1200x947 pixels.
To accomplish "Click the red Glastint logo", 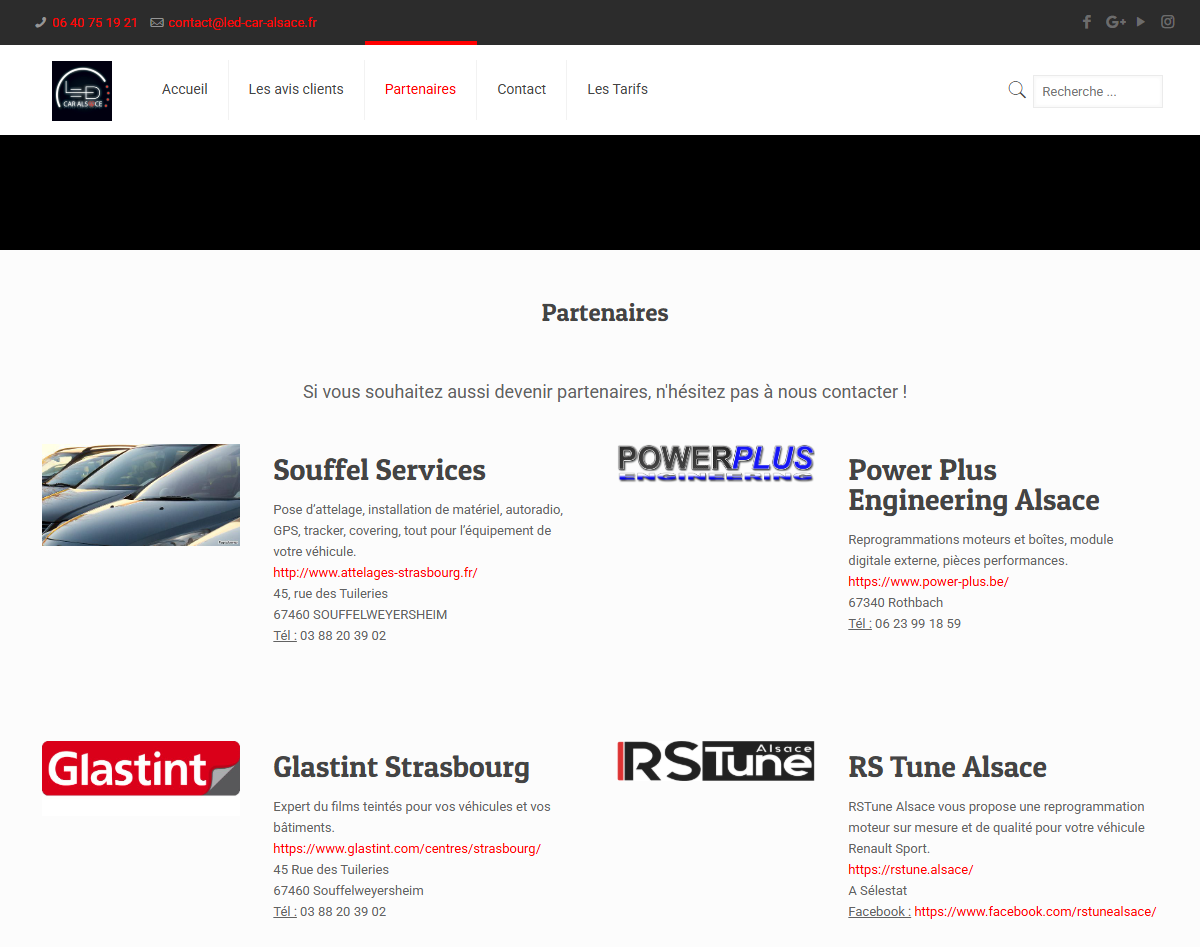I will coord(141,768).
